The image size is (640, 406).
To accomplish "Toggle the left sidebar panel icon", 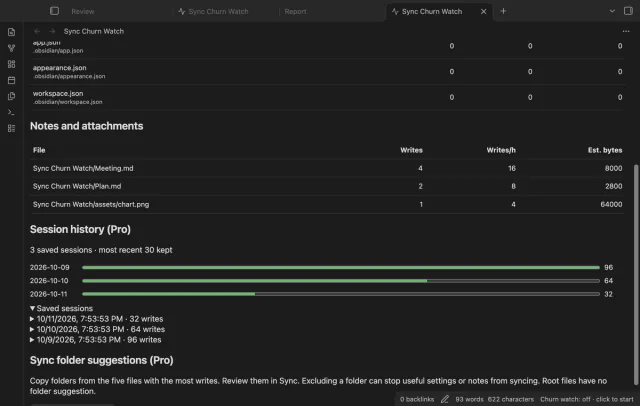I will pyautogui.click(x=54, y=11).
